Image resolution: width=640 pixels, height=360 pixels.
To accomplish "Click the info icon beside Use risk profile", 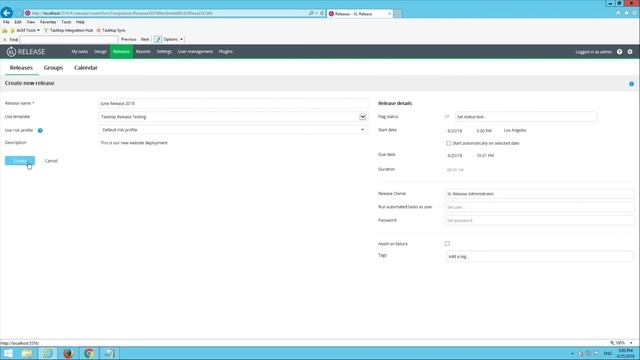I will tap(40, 131).
